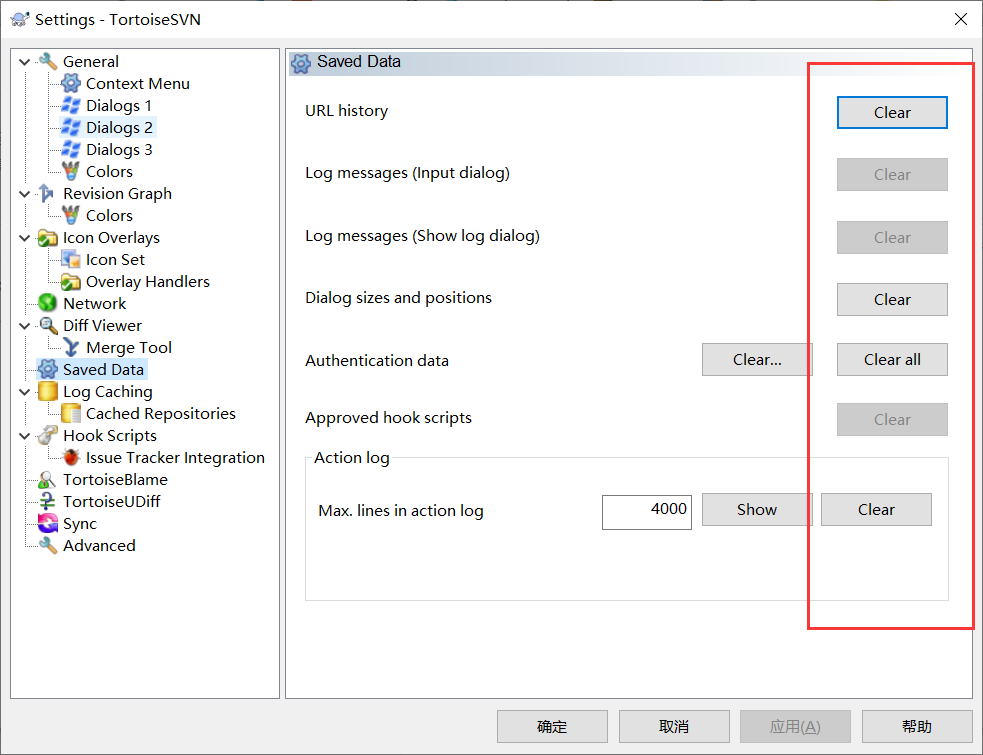Click the Colors icon under General
This screenshot has height=755, width=983.
pyautogui.click(x=71, y=171)
